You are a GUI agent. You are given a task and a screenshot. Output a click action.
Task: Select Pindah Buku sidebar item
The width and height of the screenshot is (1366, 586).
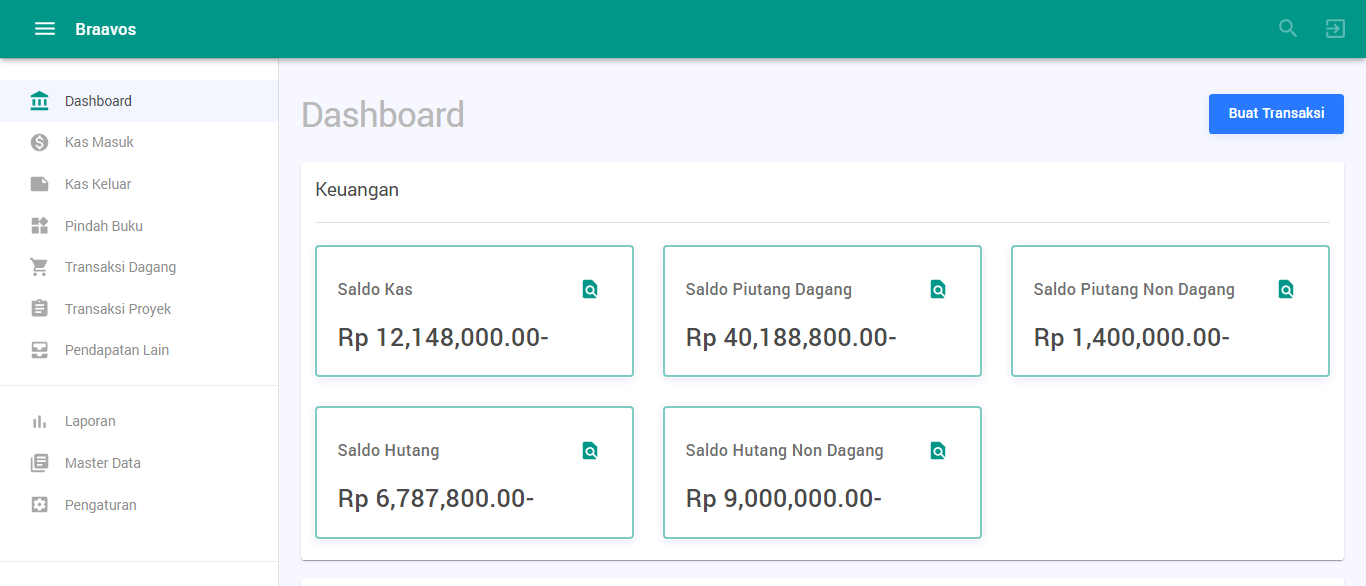click(103, 226)
